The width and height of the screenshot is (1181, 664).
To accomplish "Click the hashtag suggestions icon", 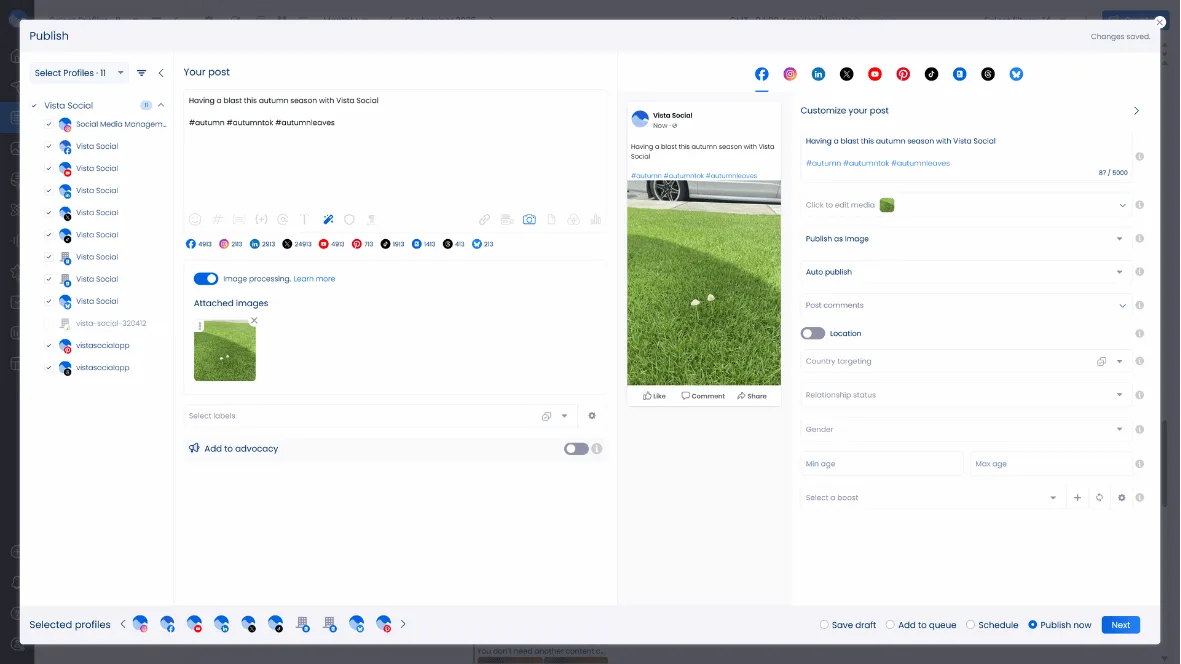I will point(217,219).
